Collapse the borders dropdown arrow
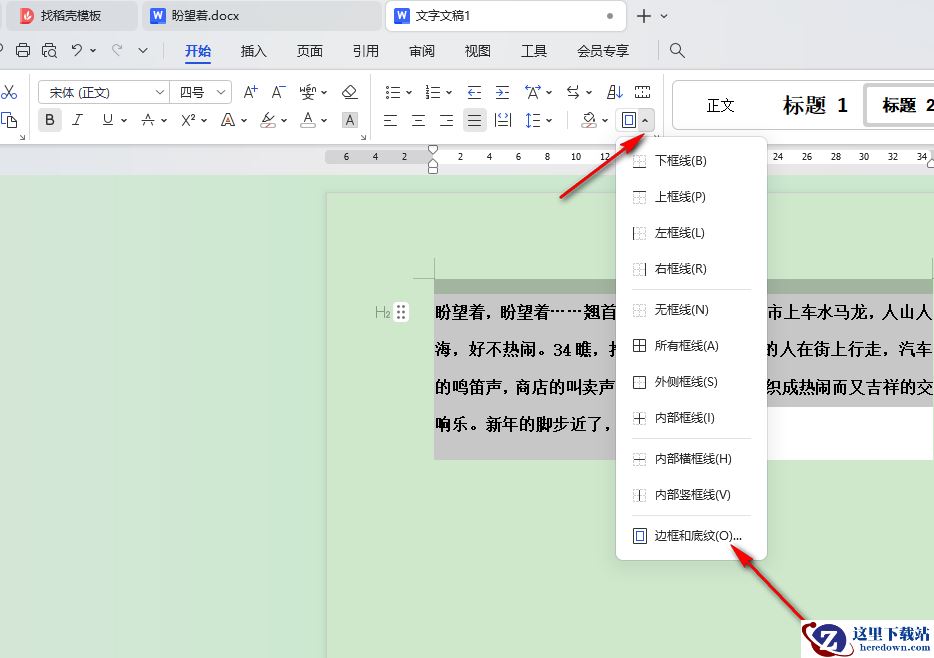This screenshot has height=658, width=934. (645, 120)
